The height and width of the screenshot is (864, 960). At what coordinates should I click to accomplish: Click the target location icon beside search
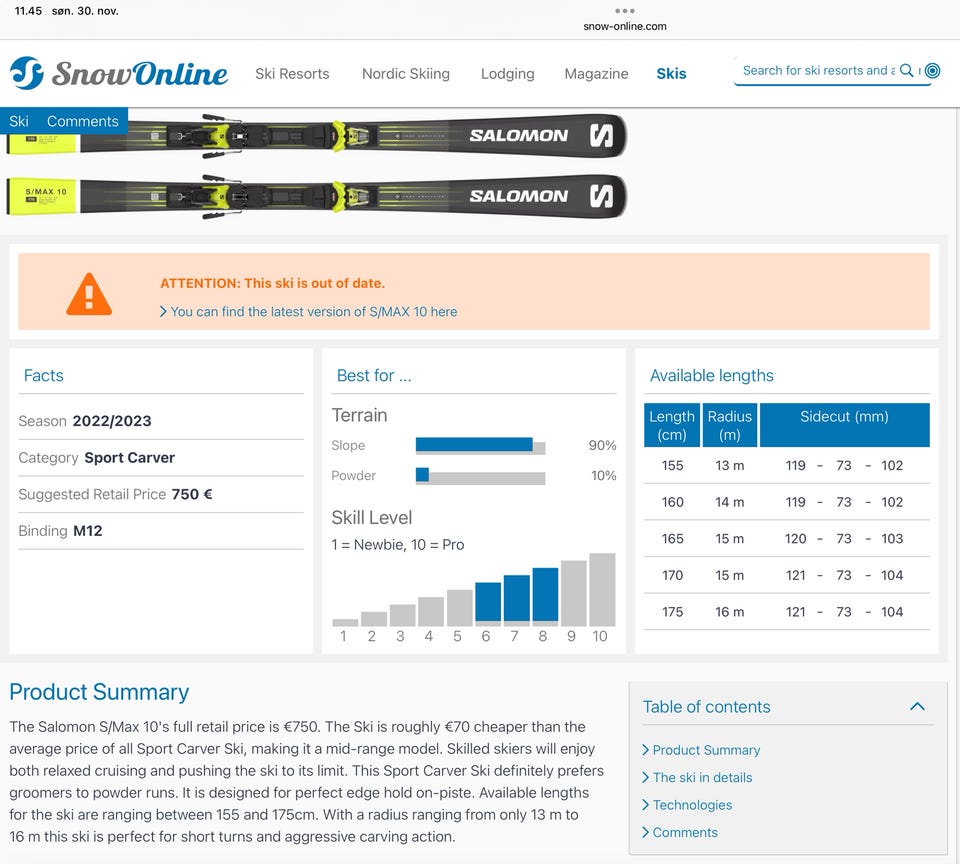click(932, 70)
